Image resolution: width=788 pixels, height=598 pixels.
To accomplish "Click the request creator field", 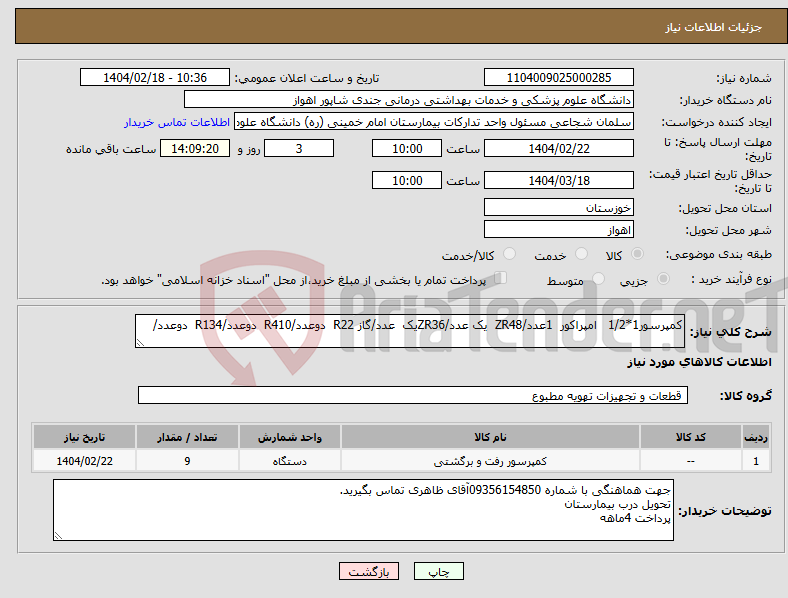I will click(x=434, y=122).
